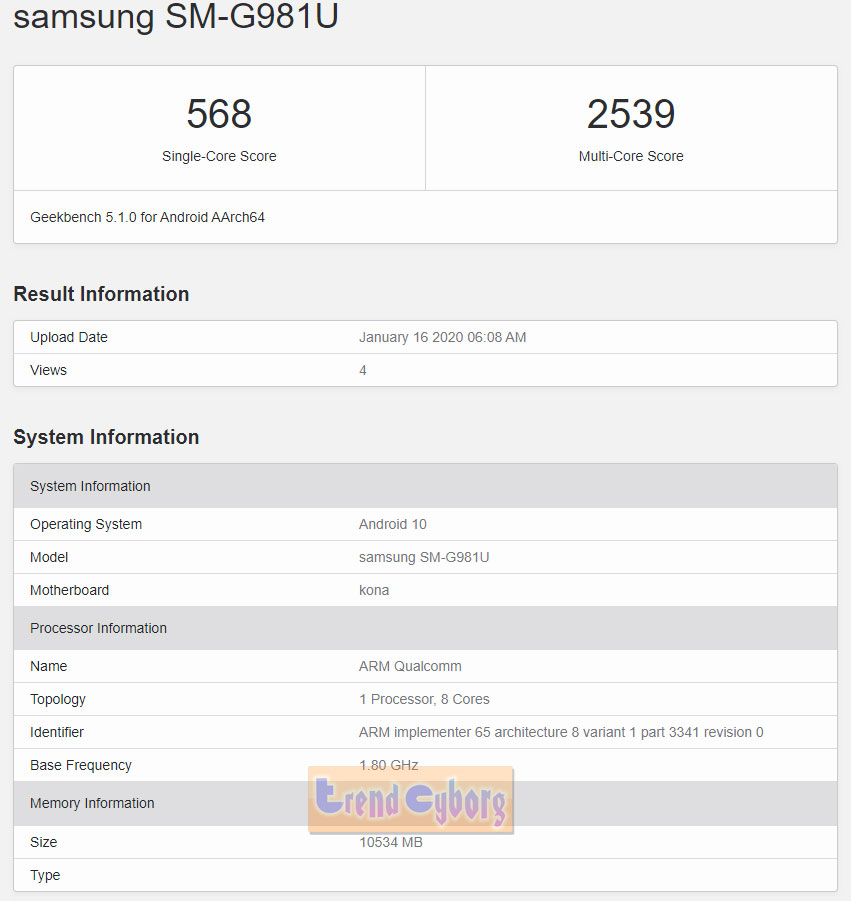The height and width of the screenshot is (901, 851).
Task: Select the Name value ARM Qualcomm
Action: pyautogui.click(x=408, y=666)
